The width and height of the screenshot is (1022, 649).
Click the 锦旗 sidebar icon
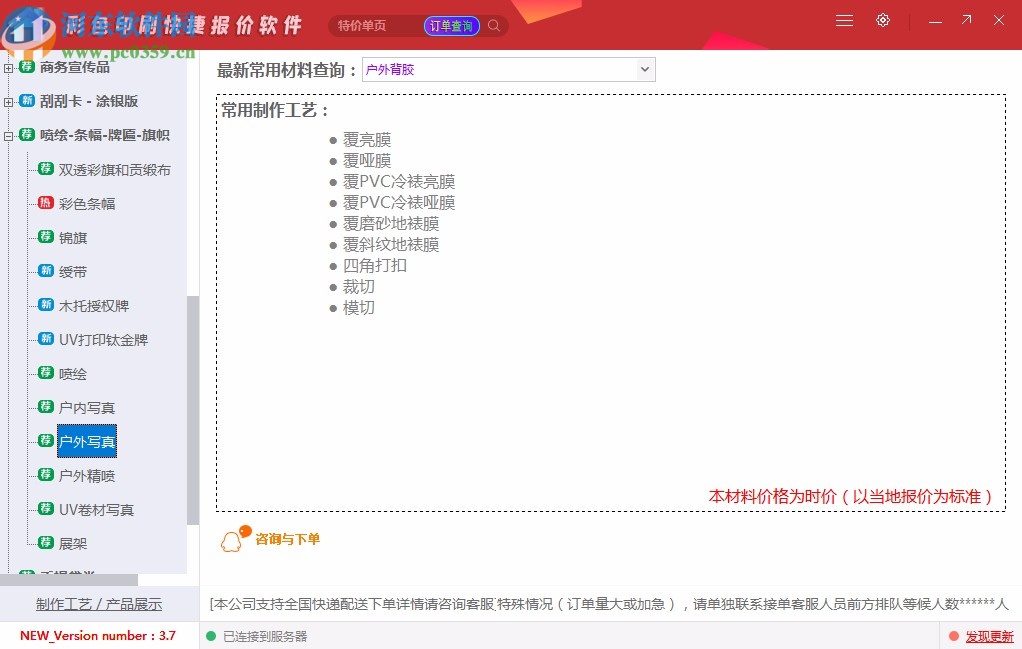tap(44, 237)
